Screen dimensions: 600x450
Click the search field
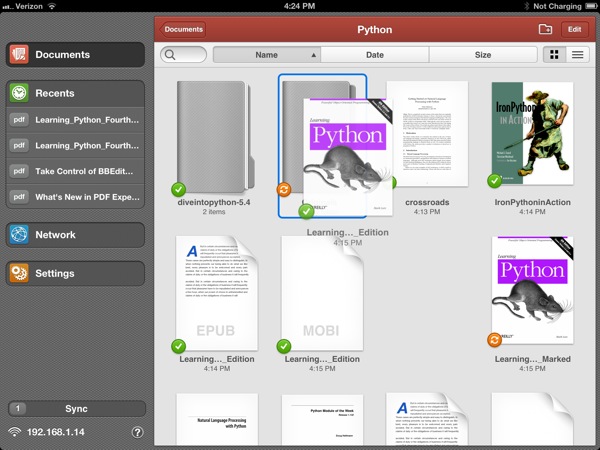pyautogui.click(x=183, y=55)
